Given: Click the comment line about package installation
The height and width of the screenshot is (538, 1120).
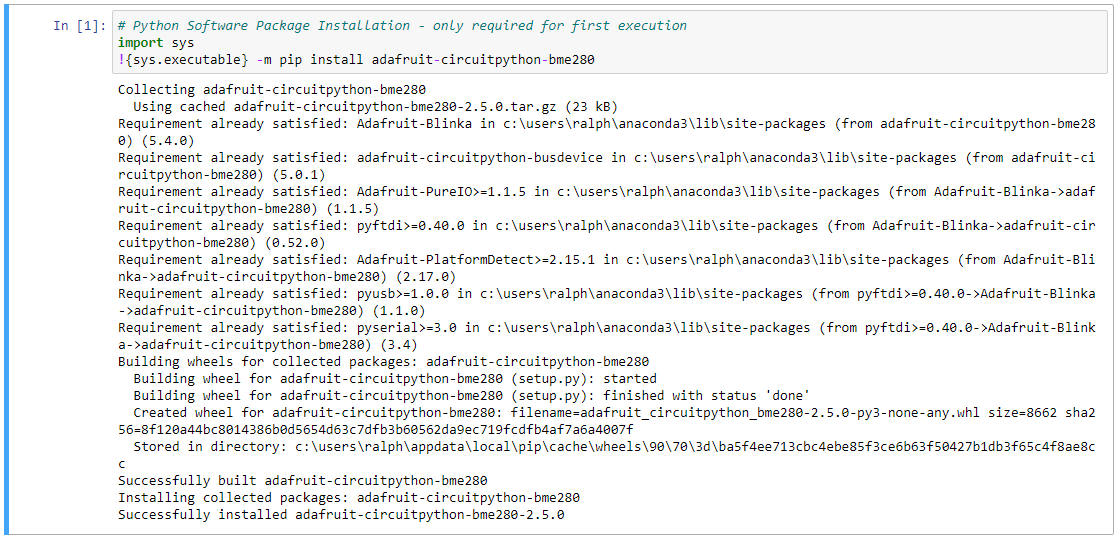Looking at the screenshot, I should [402, 25].
